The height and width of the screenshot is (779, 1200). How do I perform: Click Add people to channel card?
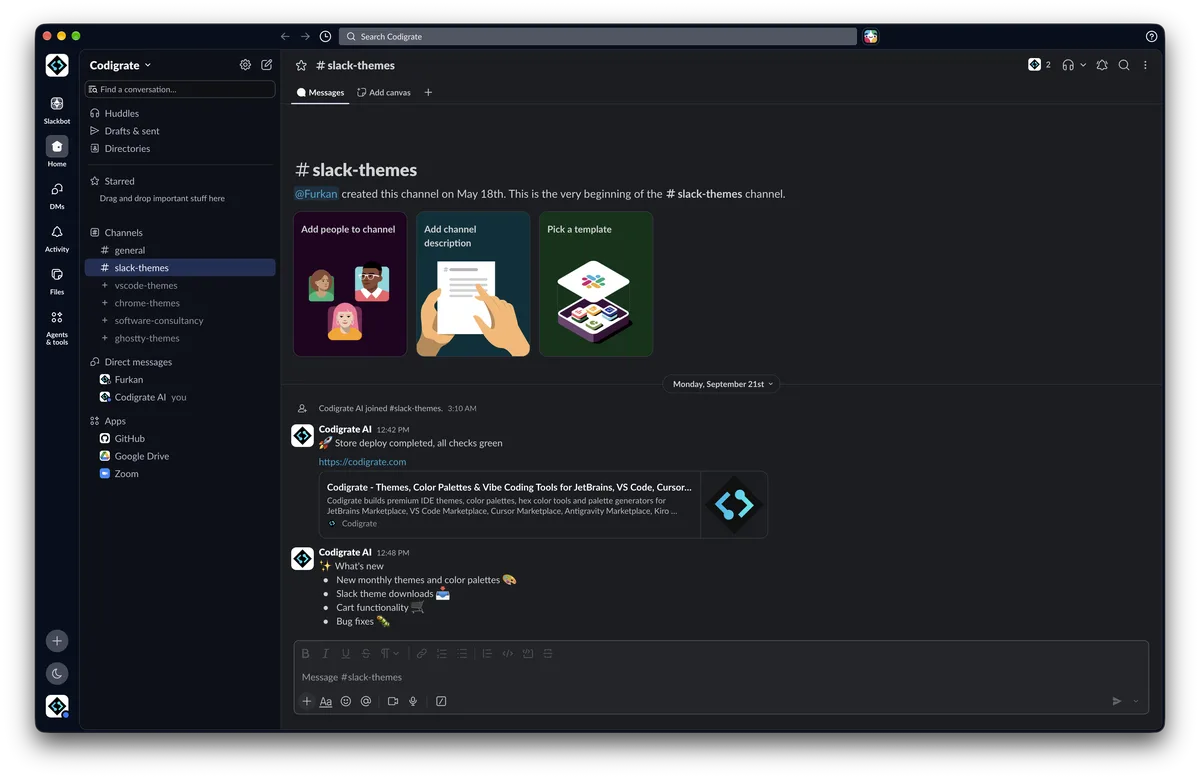pos(350,284)
